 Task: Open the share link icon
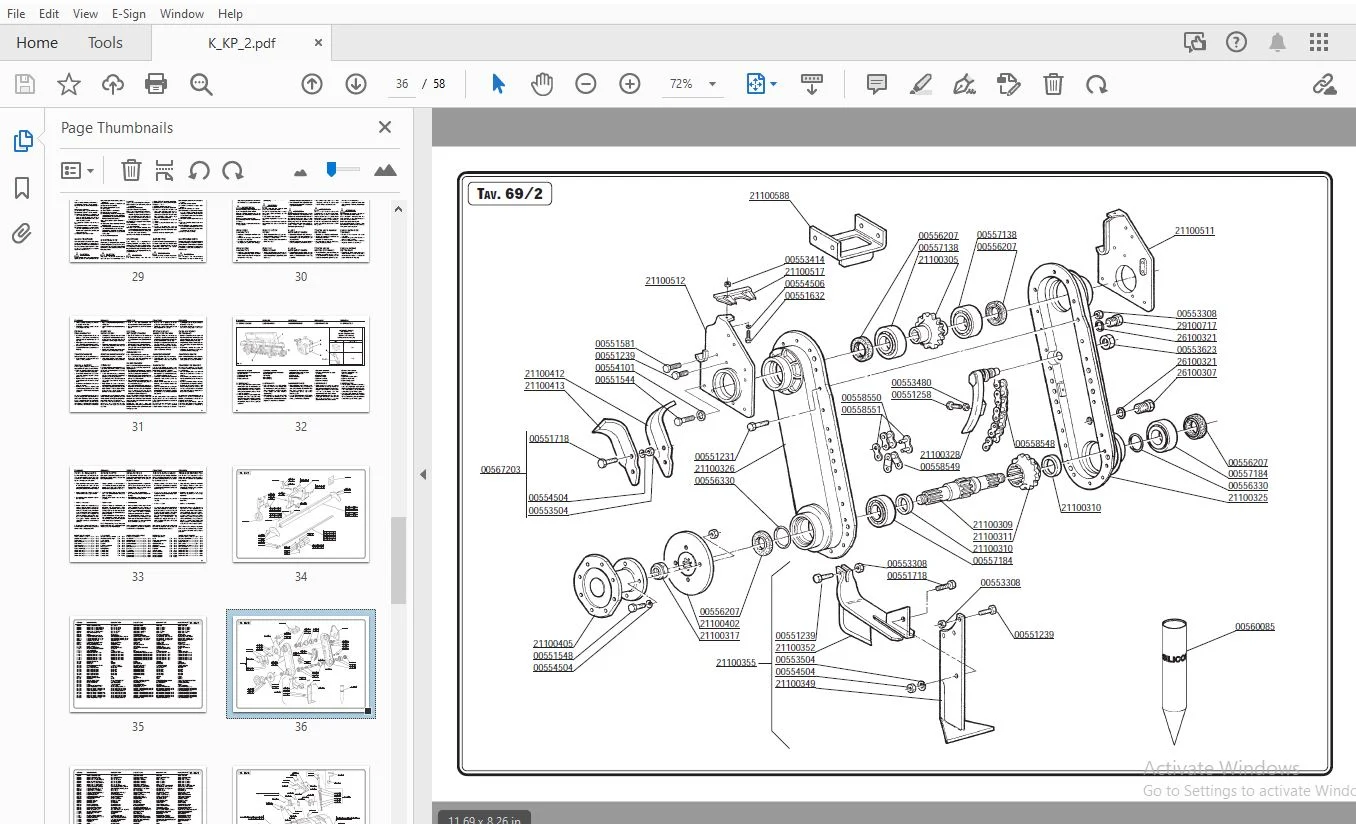pos(1325,84)
